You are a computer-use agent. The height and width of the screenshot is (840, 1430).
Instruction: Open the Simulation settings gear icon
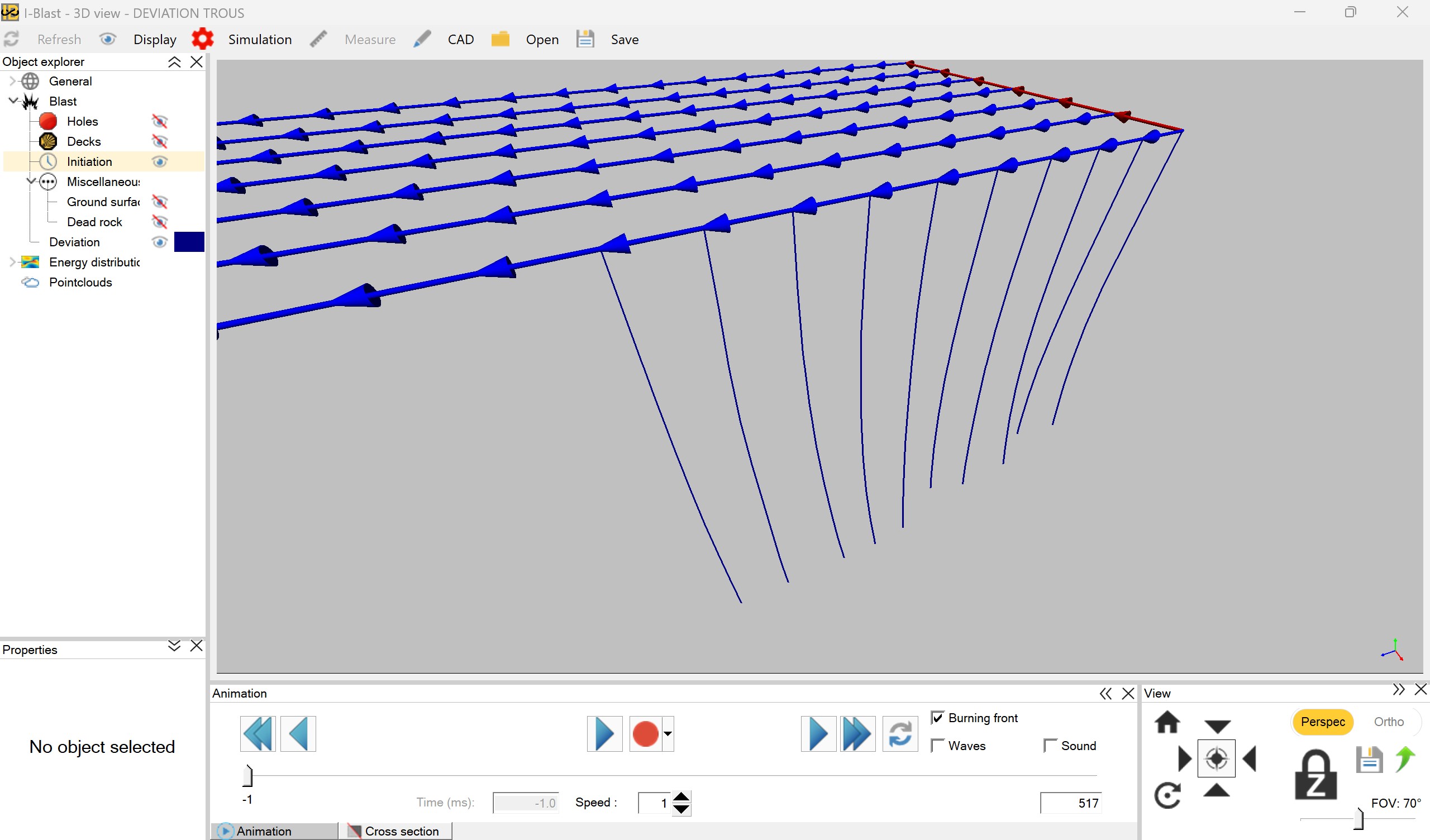click(203, 38)
